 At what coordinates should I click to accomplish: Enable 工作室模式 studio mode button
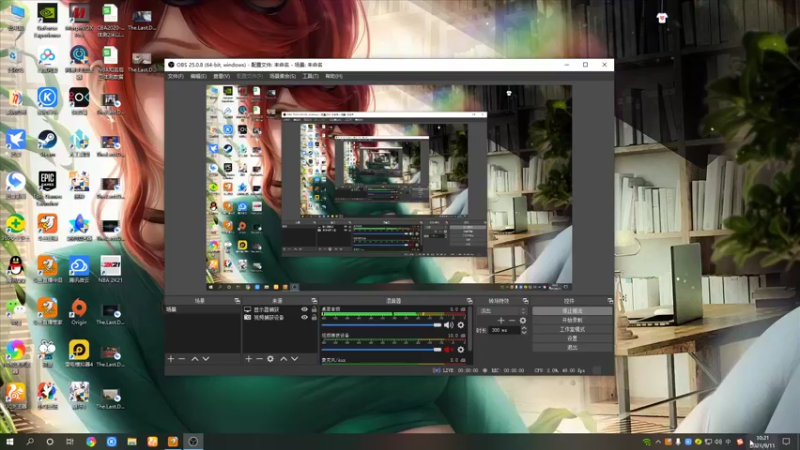click(572, 329)
